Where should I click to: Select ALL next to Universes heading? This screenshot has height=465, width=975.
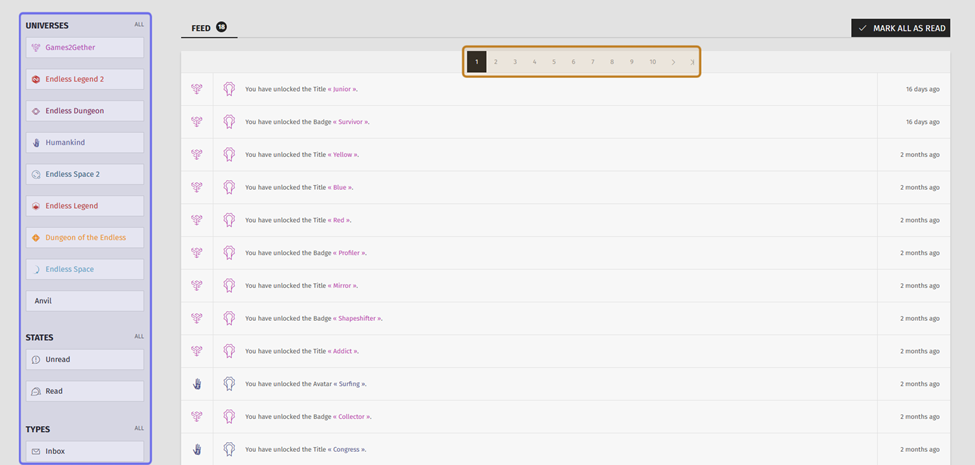[x=139, y=25]
